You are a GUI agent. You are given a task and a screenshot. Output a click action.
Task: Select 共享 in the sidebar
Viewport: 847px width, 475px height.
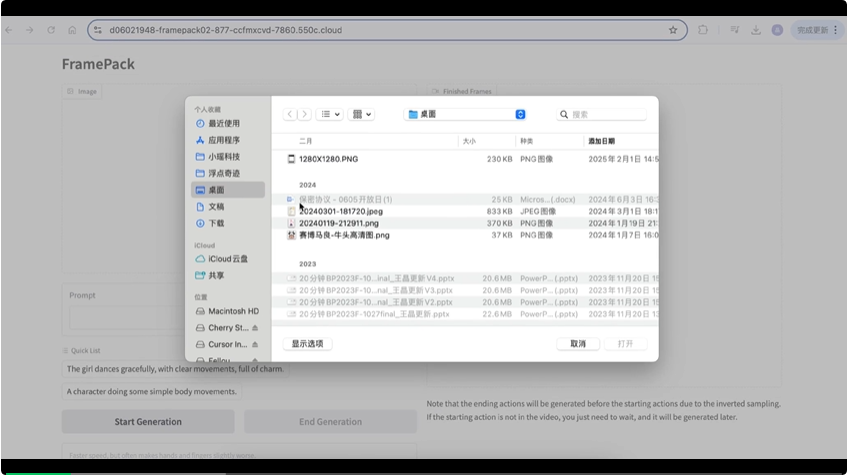(227, 276)
